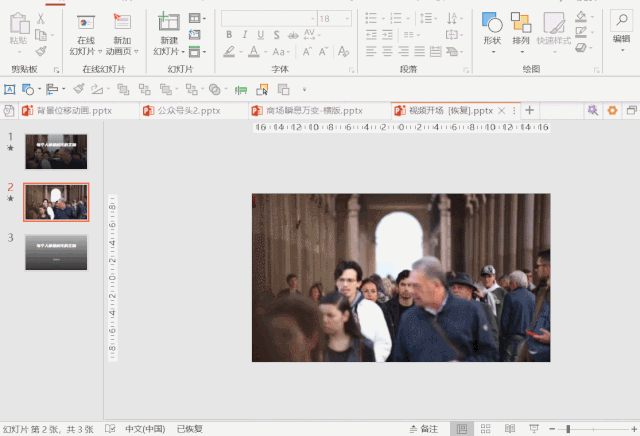Open the font size dropdown
Image resolution: width=640 pixels, height=436 pixels.
349,18
